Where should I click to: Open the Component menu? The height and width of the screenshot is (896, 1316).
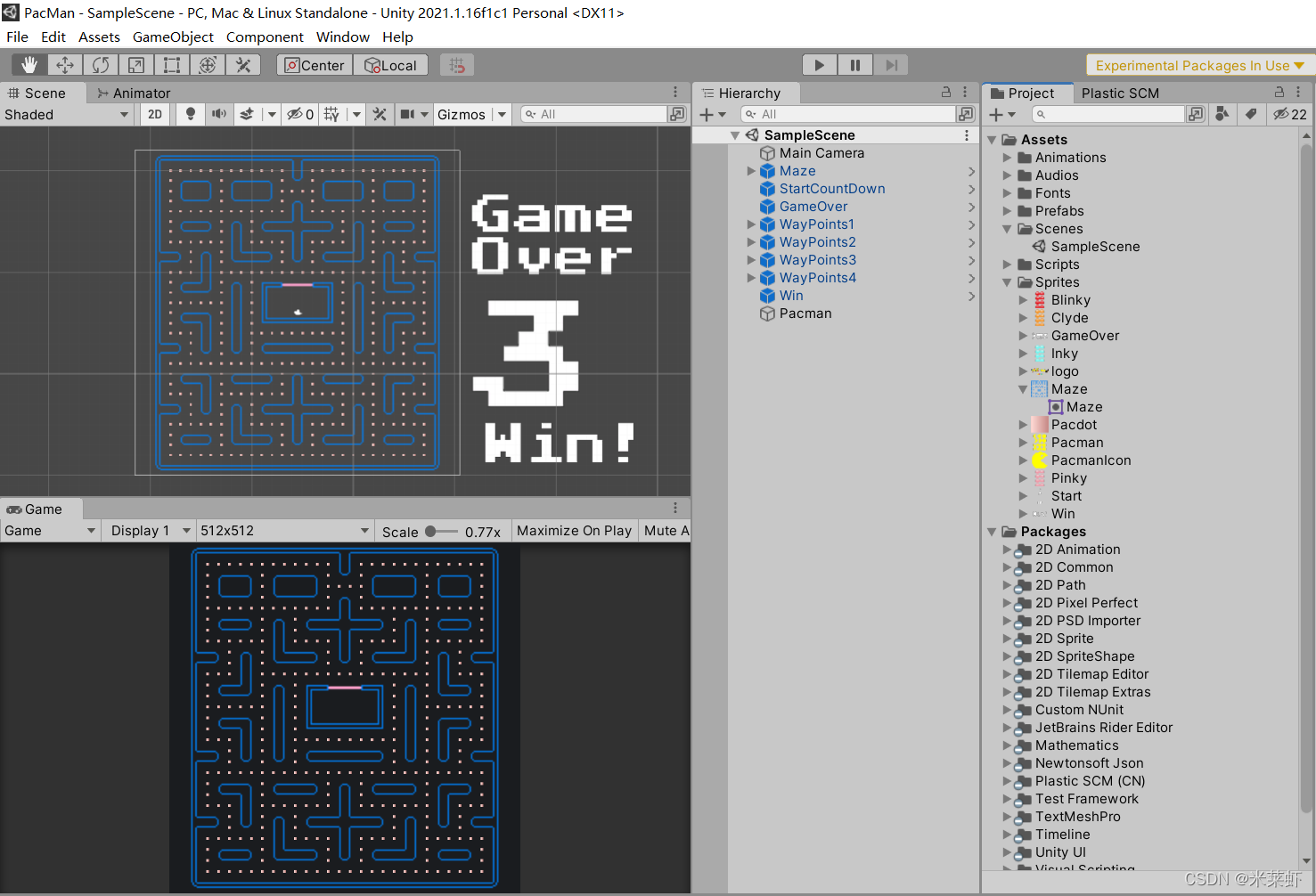point(265,37)
